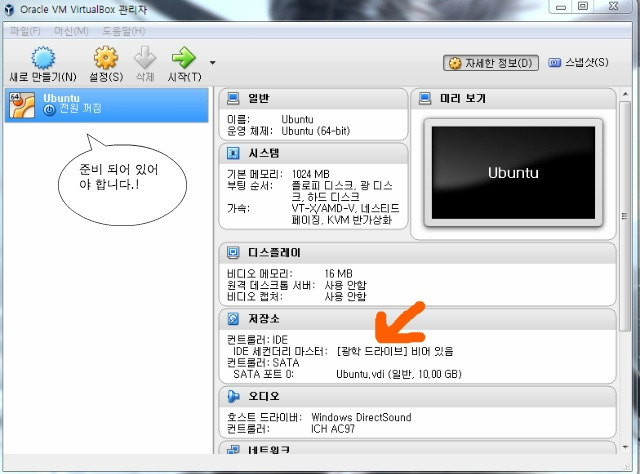Click the 미리 보기 preview monitor icon
This screenshot has width=640, height=474.
pos(425,98)
